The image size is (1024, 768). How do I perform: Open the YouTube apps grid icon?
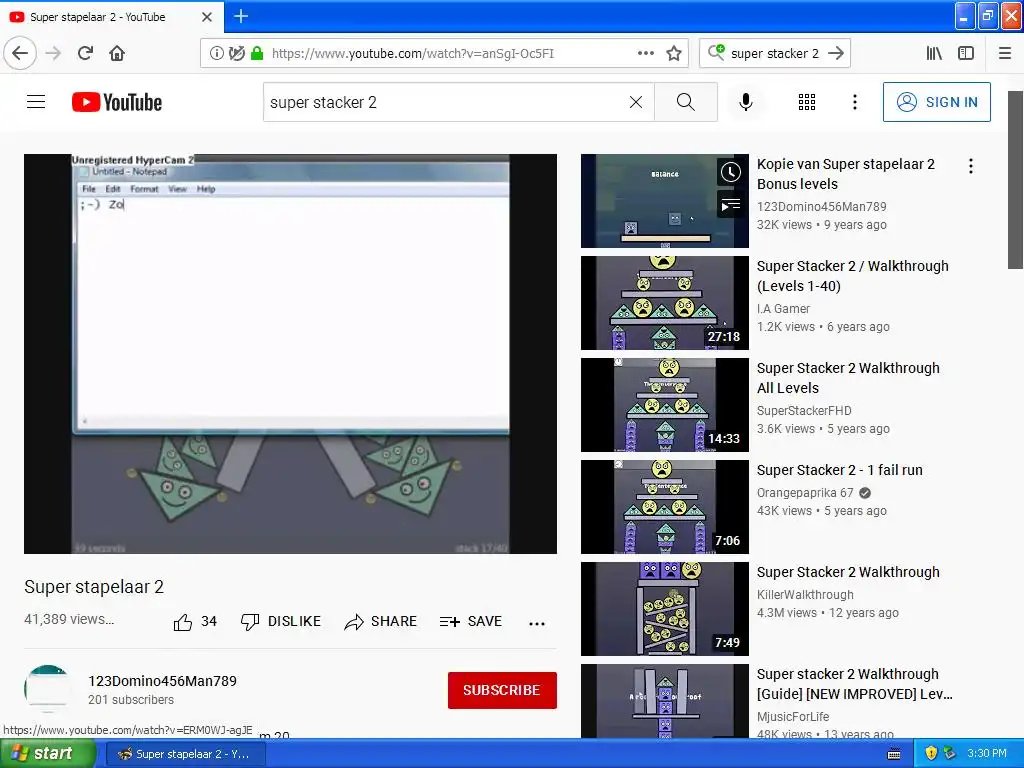point(807,102)
